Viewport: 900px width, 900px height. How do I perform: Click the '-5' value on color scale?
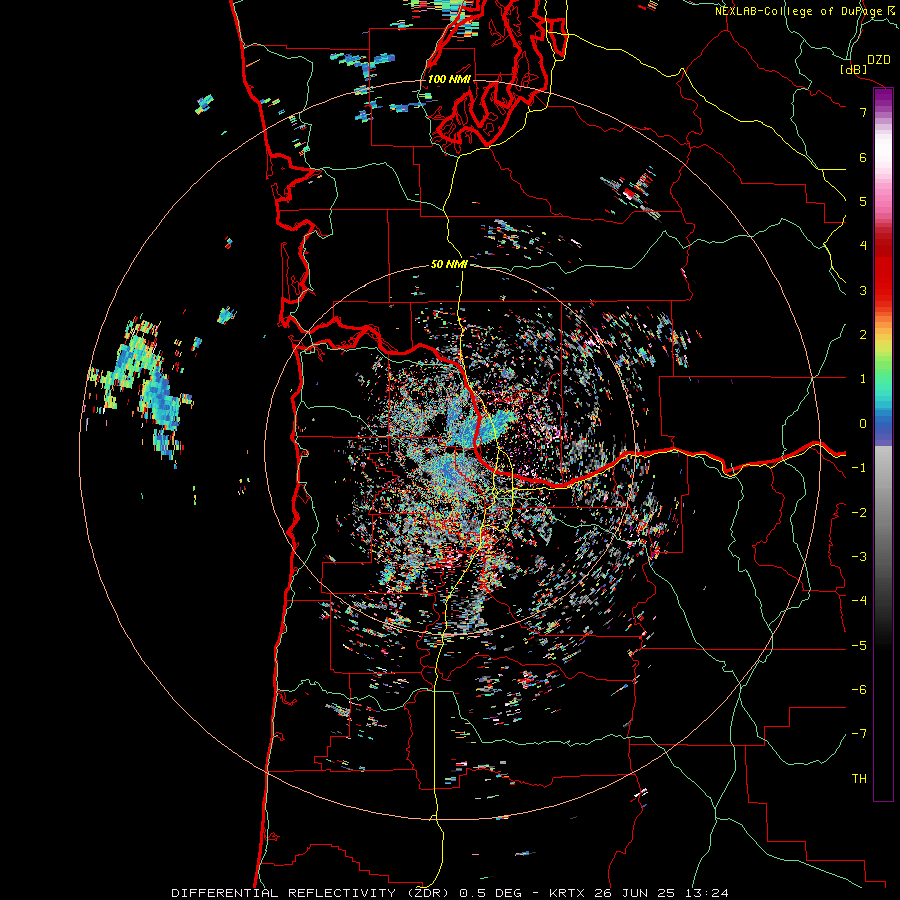(x=859, y=646)
